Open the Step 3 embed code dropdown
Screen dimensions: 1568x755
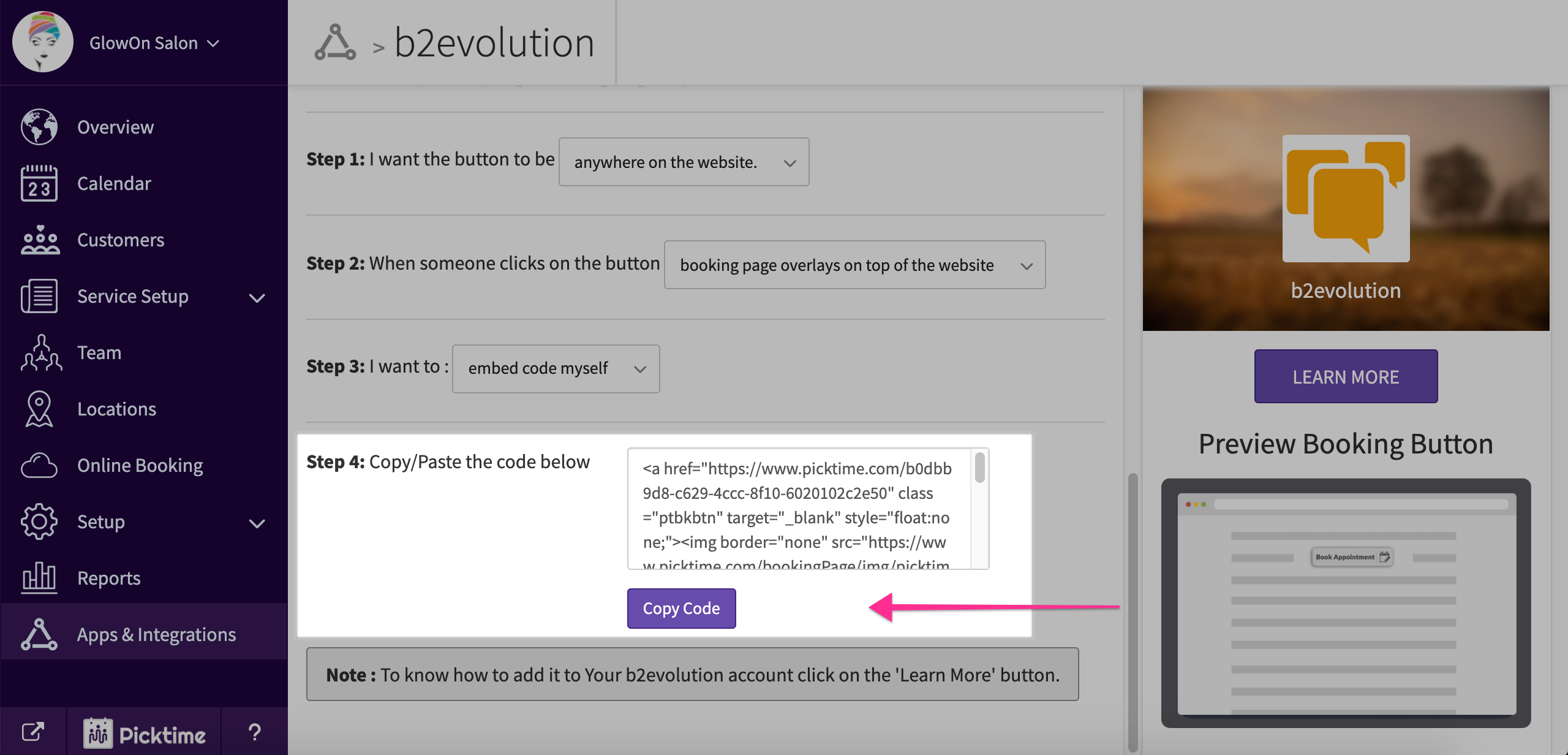click(x=556, y=368)
